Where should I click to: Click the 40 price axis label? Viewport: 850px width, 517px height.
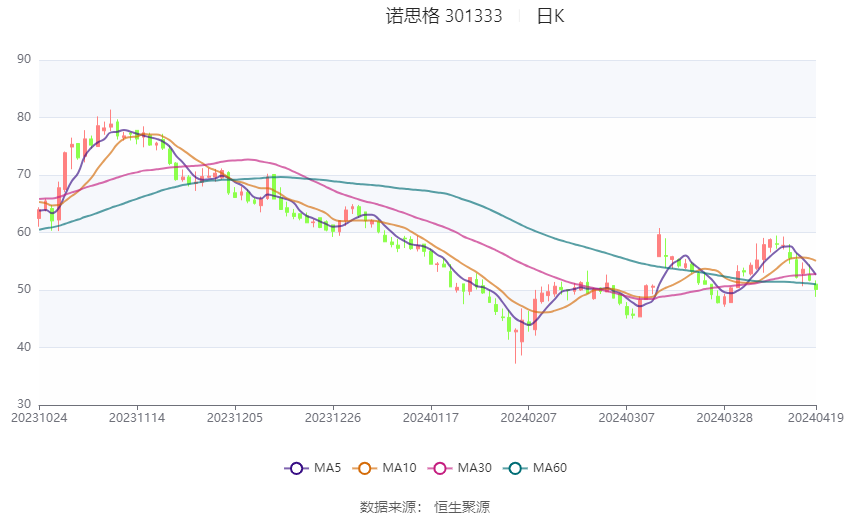point(24,347)
